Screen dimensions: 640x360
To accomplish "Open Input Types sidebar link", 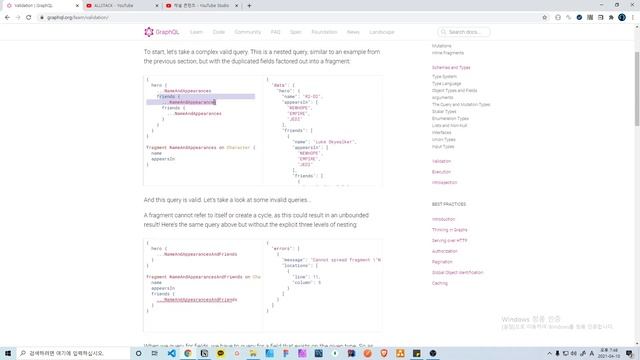I will tap(443, 146).
